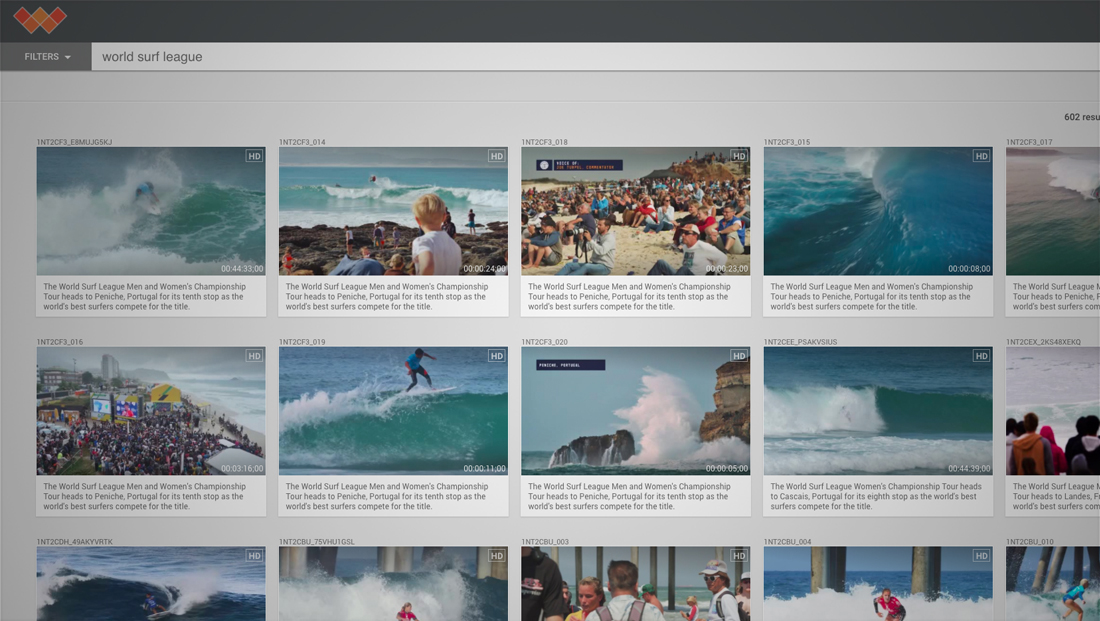The width and height of the screenshot is (1100, 621).
Task: Open thumbnail for clip 1NT2CF3_018
Action: point(636,211)
